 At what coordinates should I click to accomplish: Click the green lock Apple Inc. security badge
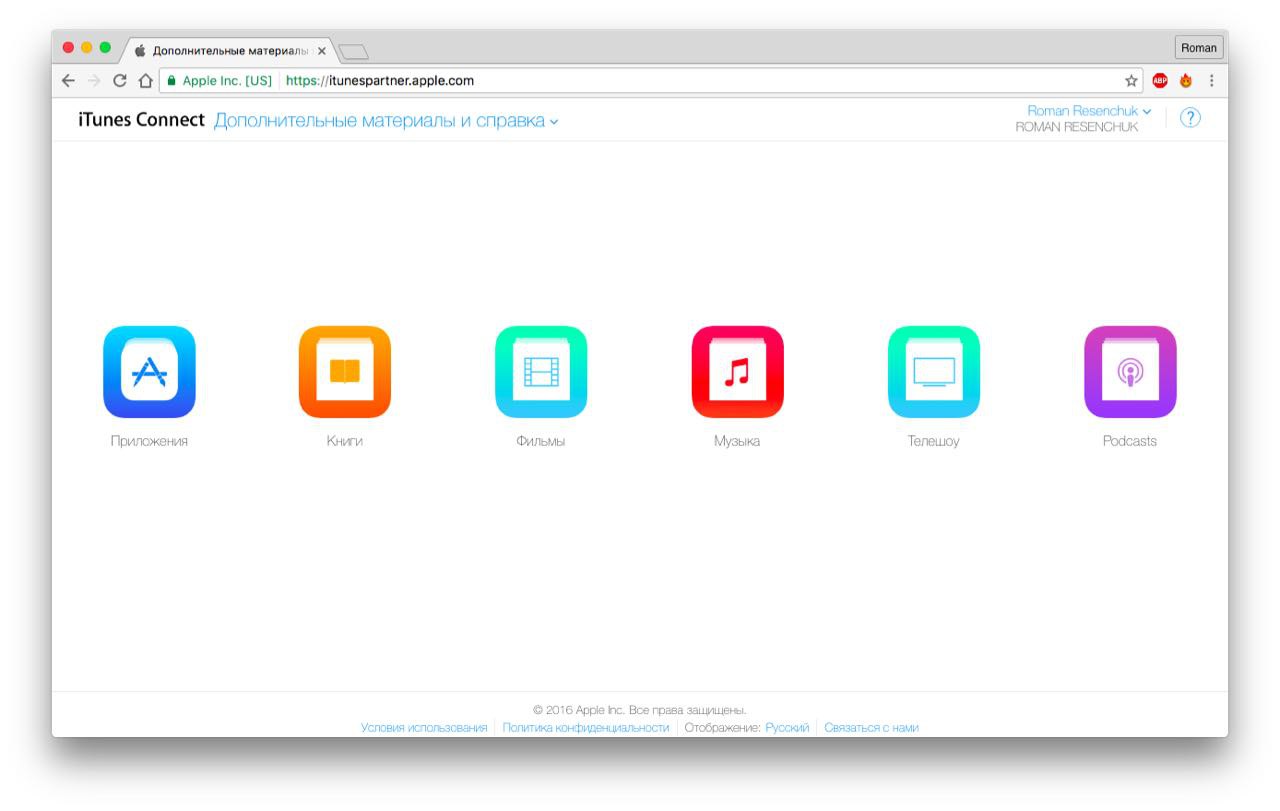pos(220,81)
